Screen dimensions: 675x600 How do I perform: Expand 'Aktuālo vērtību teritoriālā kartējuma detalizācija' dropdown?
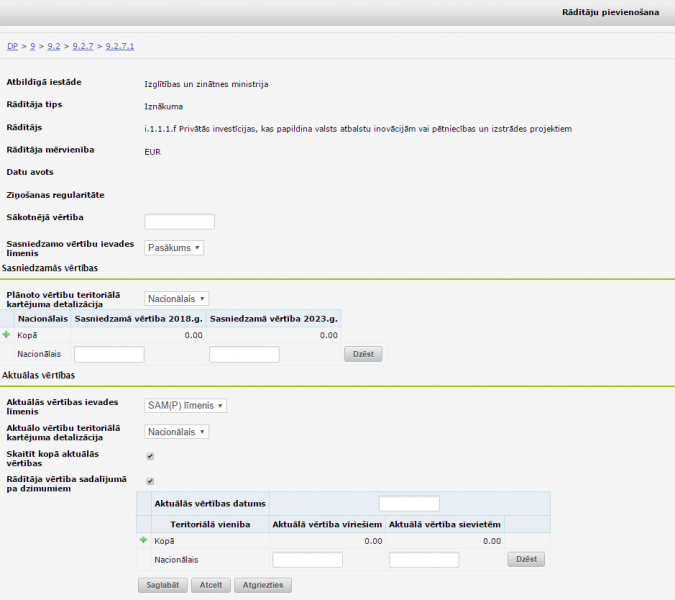point(176,431)
